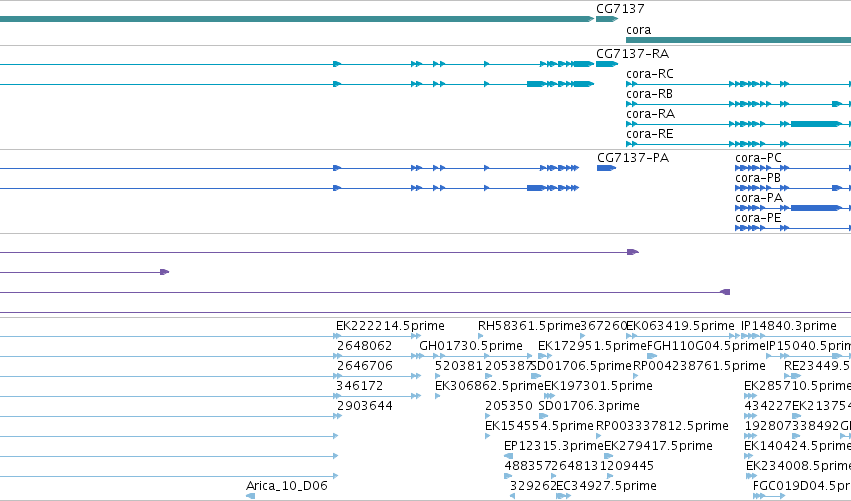Select feature label 2646706
Viewport: 851px width, 501px height.
pyautogui.click(x=364, y=366)
